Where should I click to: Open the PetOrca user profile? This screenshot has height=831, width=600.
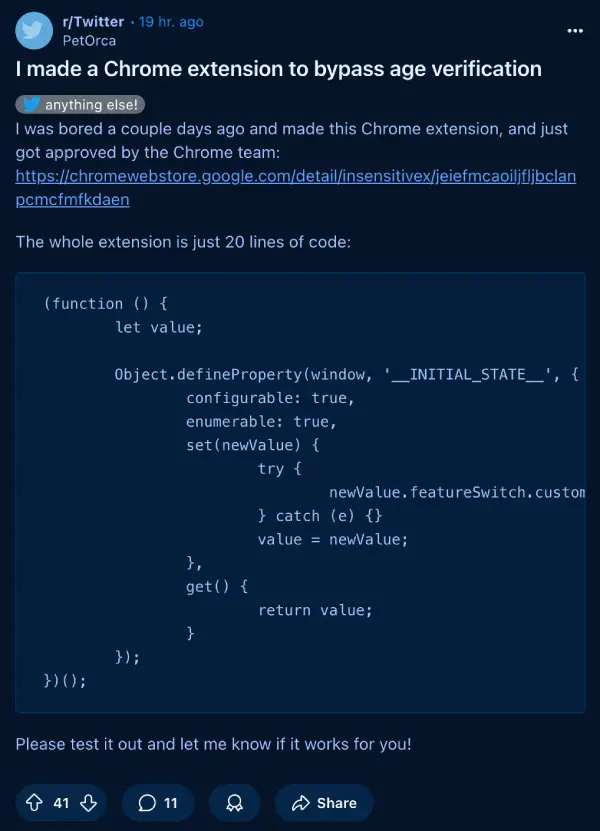pyautogui.click(x=89, y=41)
